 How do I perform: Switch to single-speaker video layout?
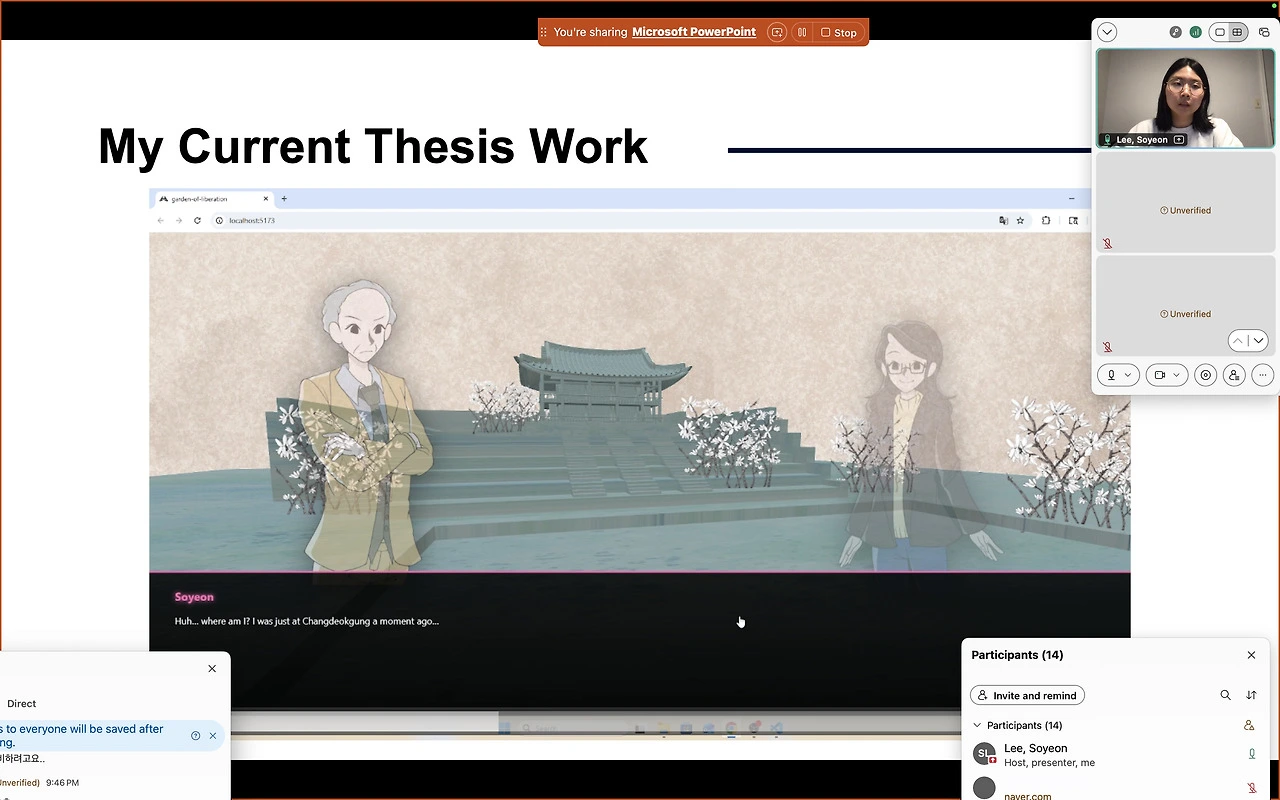pos(1220,32)
